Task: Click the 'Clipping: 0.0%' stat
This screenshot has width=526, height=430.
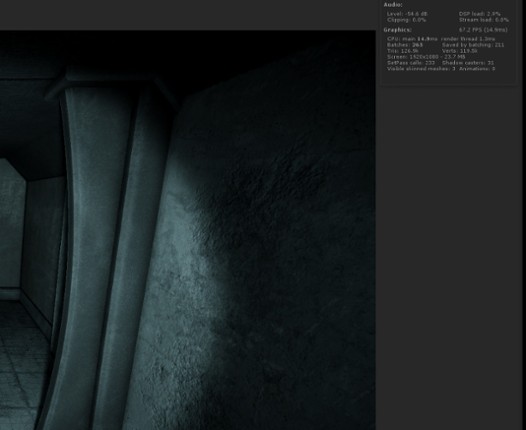Action: coord(406,20)
